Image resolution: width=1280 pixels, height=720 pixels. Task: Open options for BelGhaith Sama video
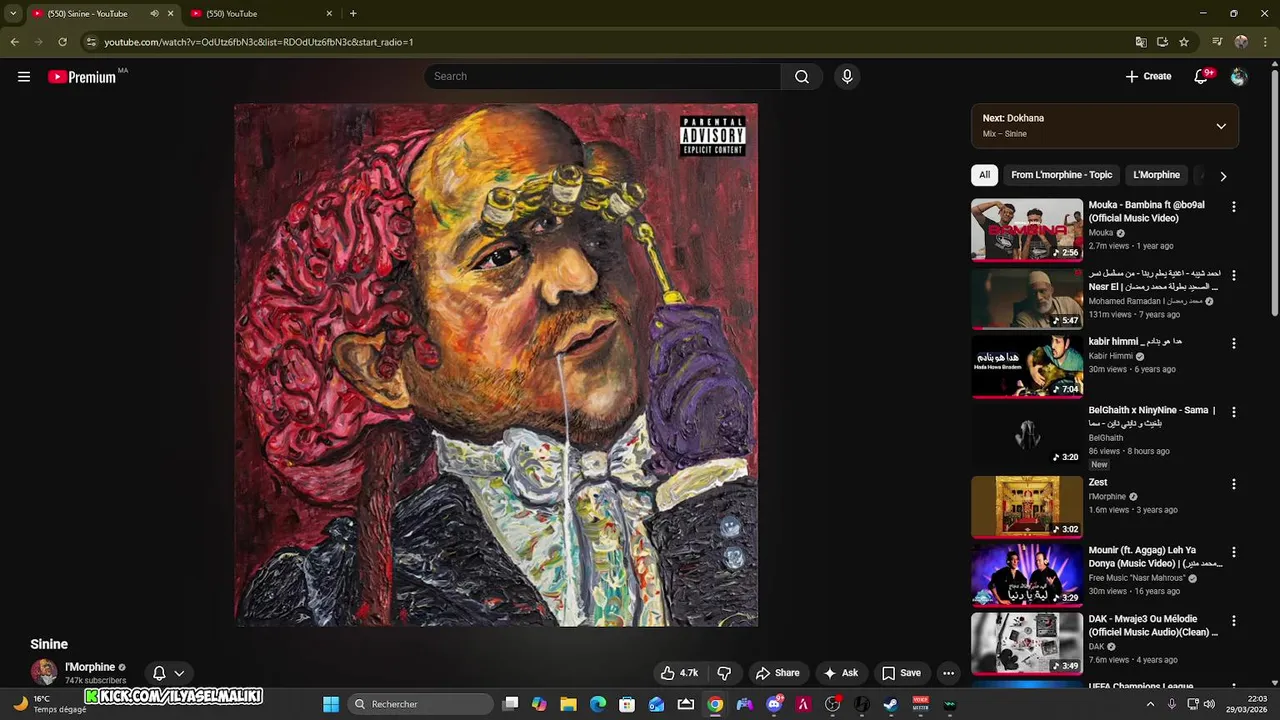tap(1233, 412)
